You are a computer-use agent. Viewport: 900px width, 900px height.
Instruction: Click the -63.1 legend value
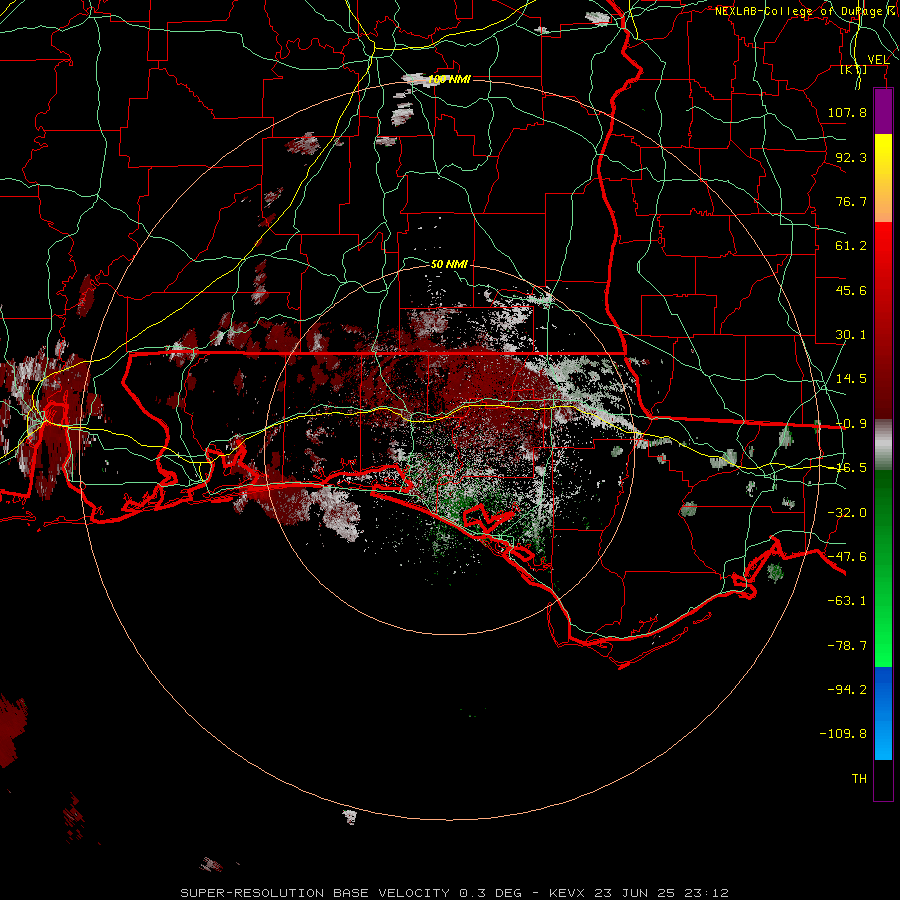[847, 601]
